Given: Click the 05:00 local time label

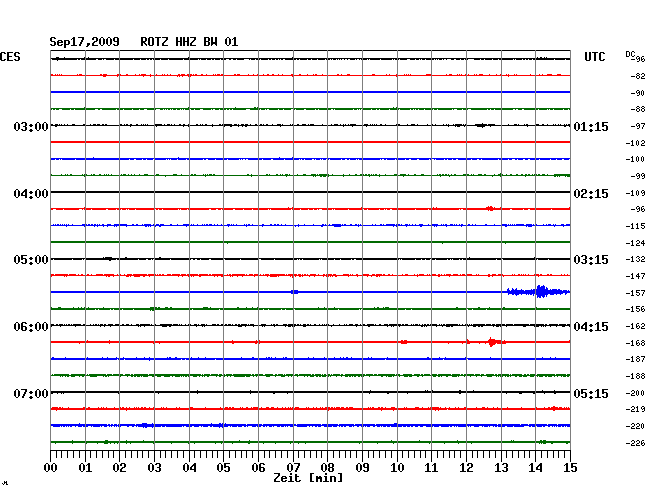Looking at the screenshot, I should pyautogui.click(x=31, y=260).
